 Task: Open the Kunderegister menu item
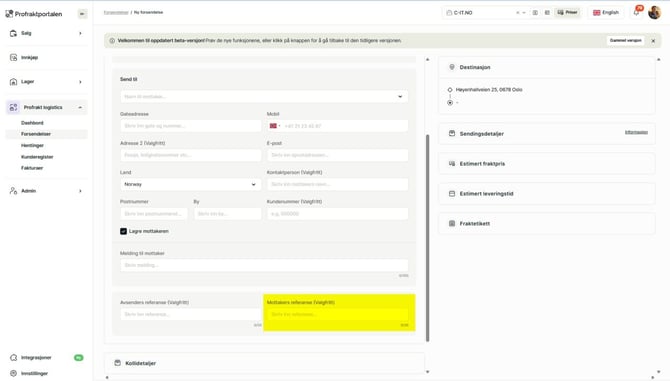pyautogui.click(x=37, y=157)
